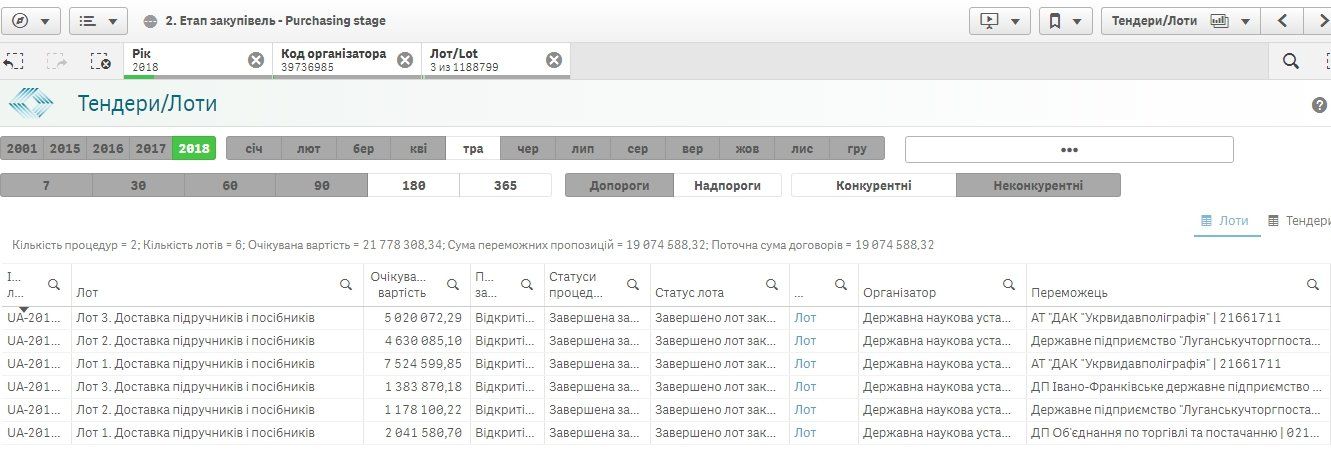Select month жов
The height and width of the screenshot is (461, 1331).
click(747, 148)
